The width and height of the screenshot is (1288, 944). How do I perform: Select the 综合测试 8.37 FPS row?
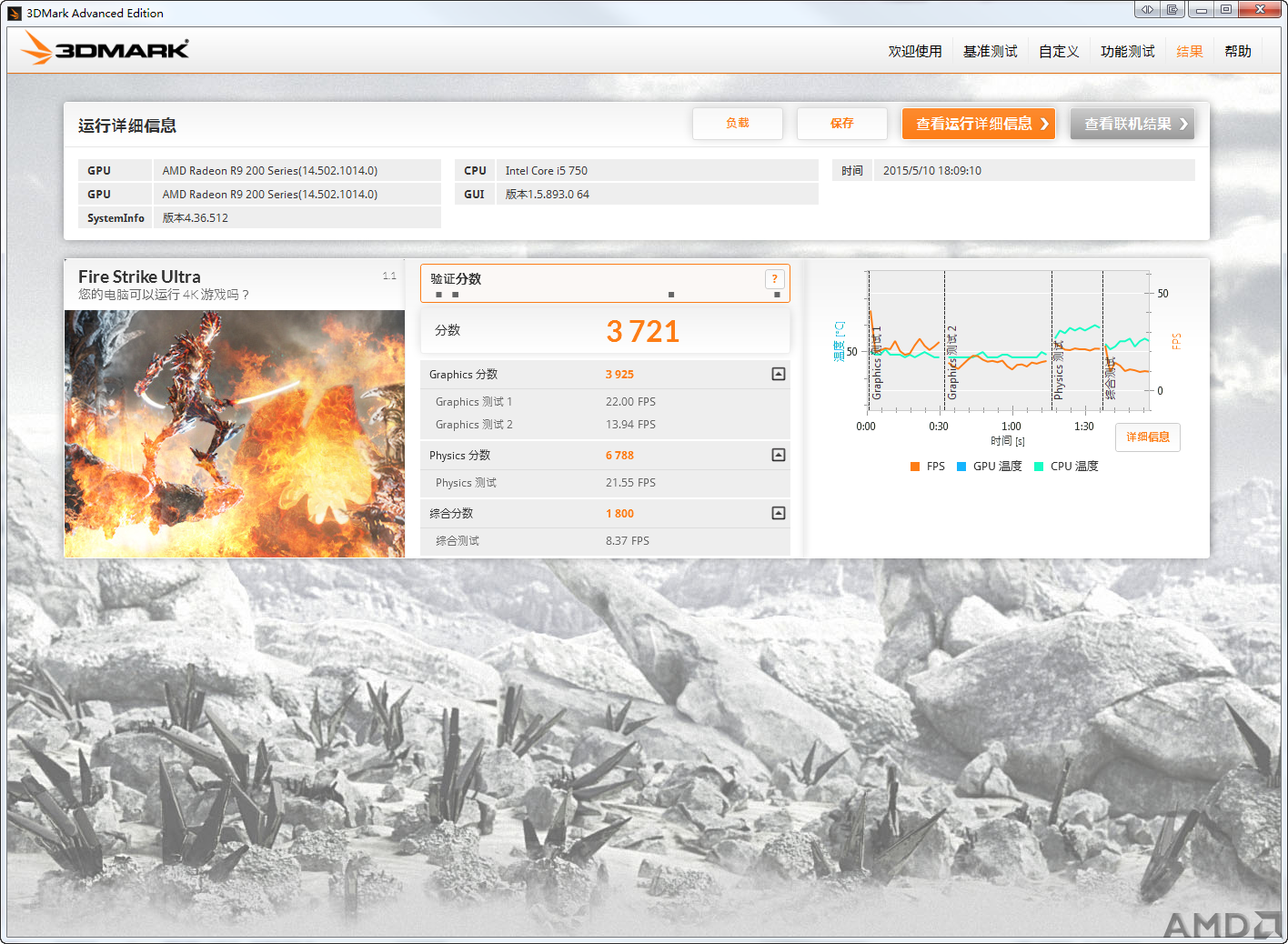click(605, 541)
